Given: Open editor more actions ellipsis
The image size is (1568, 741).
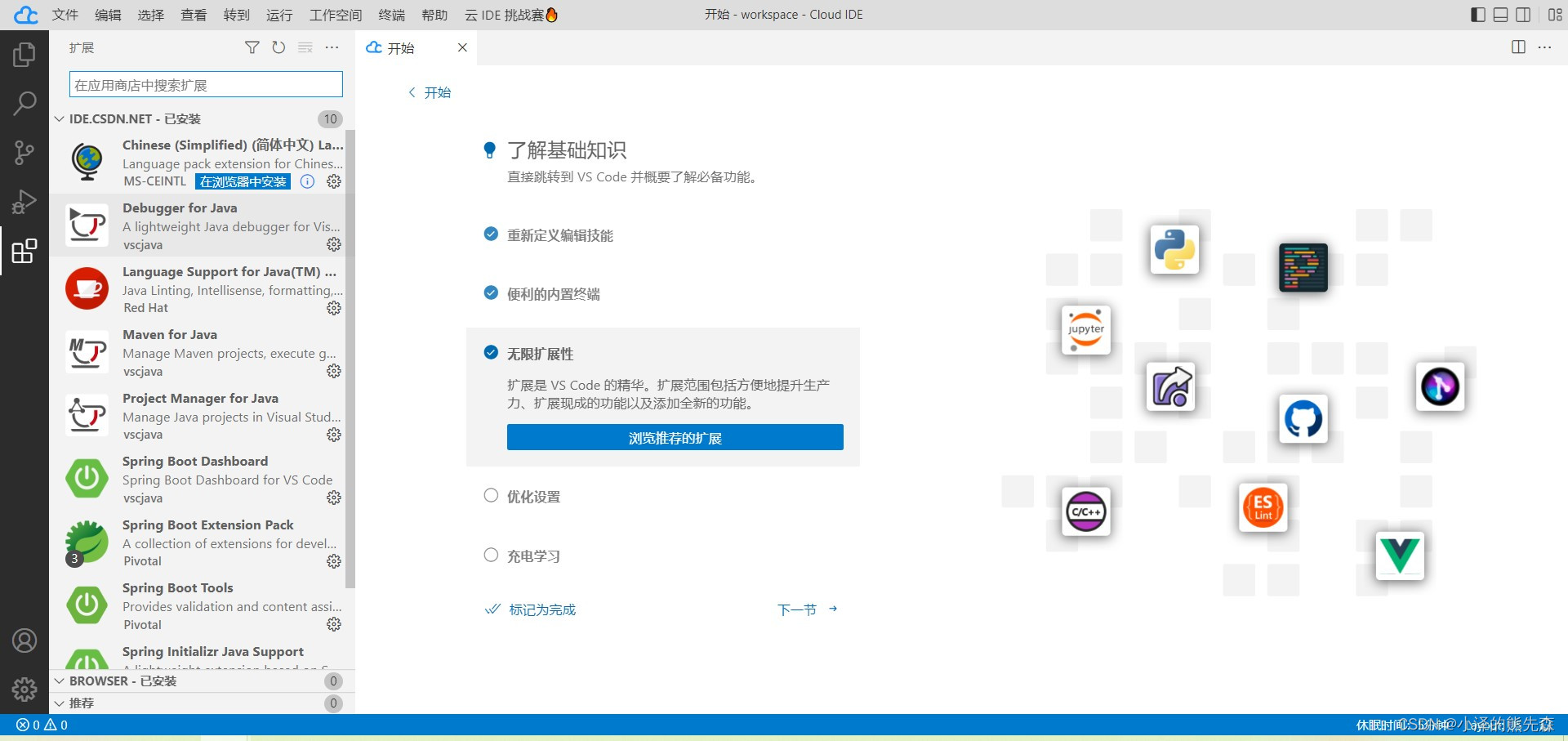Looking at the screenshot, I should pos(1544,47).
